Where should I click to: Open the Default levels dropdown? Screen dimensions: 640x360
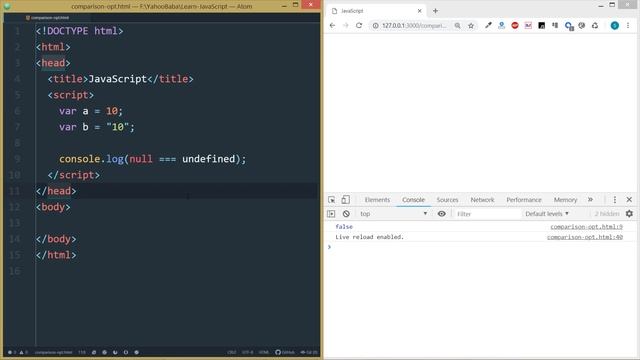(x=547, y=213)
